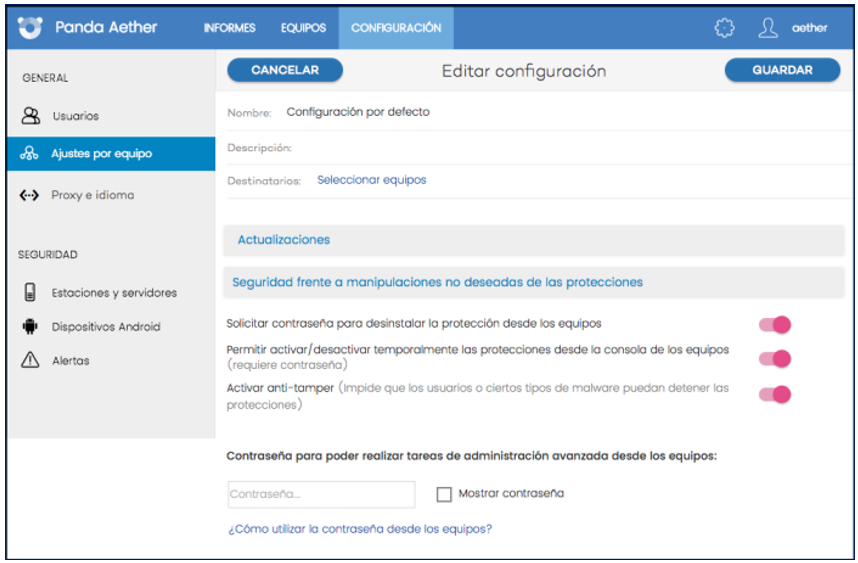
Task: Click the Panda Aether logo icon
Action: [x=30, y=27]
